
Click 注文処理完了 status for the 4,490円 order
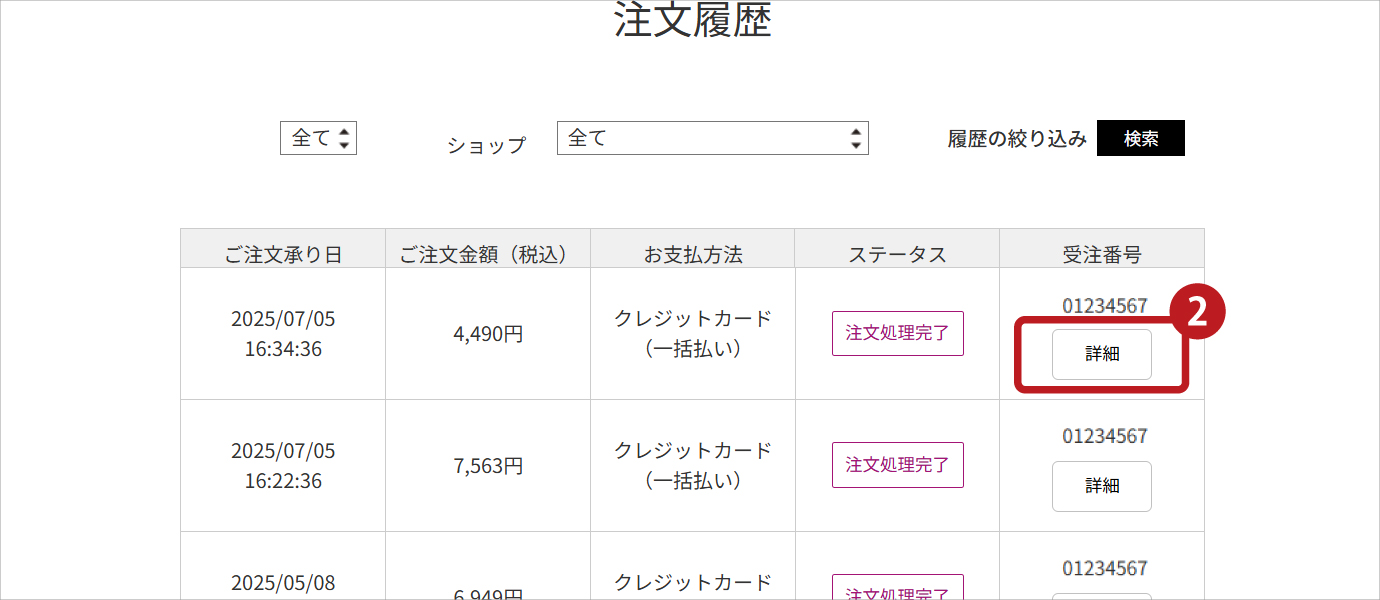(x=897, y=333)
